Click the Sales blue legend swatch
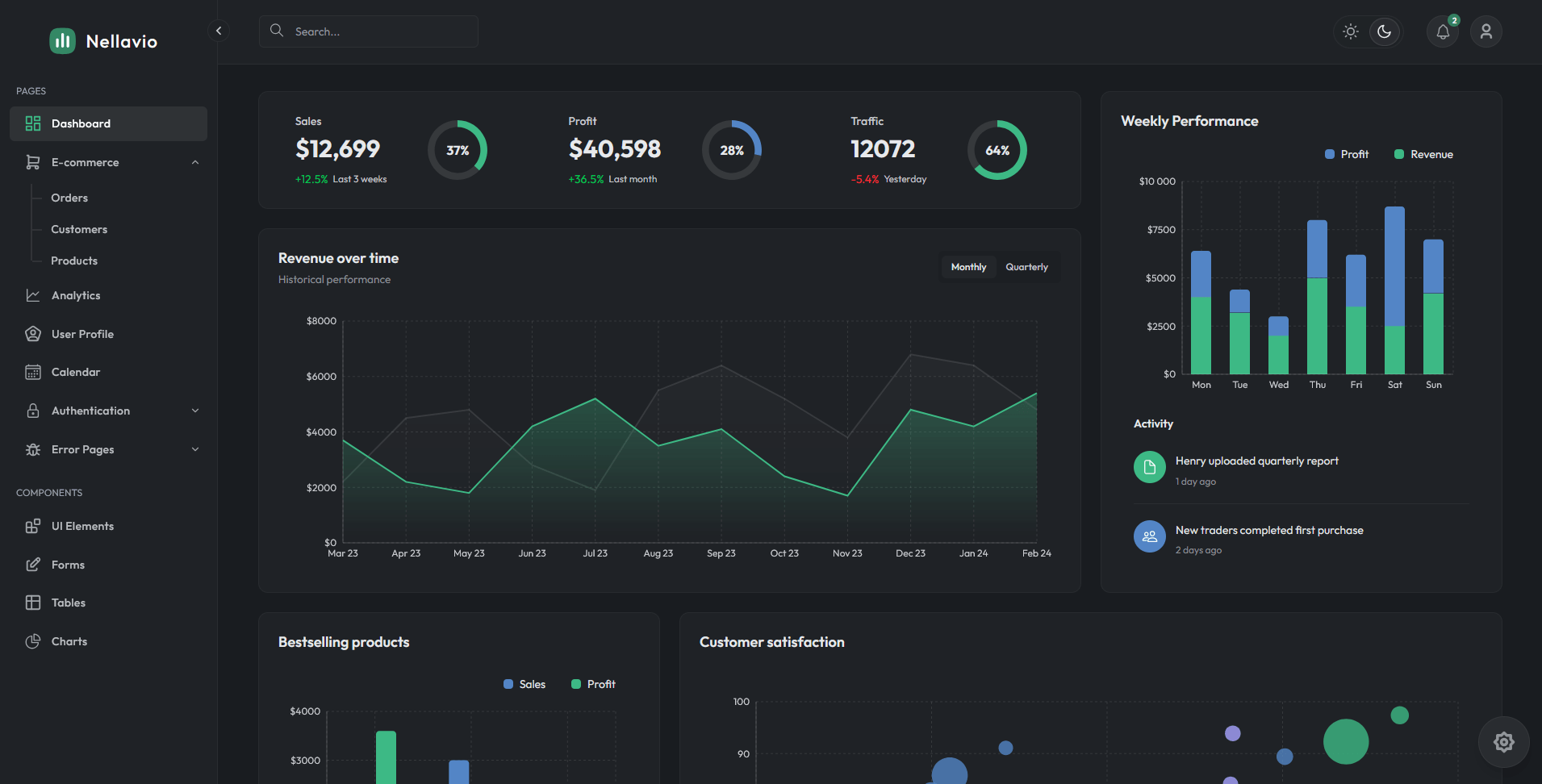Viewport: 1542px width, 784px height. [508, 685]
